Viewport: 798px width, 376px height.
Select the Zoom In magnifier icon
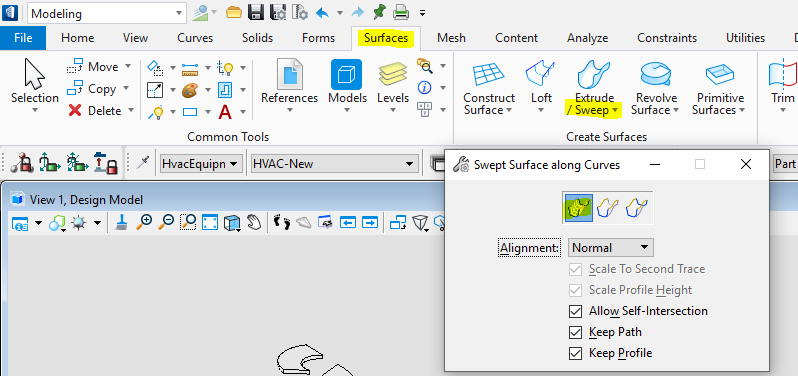(x=145, y=222)
